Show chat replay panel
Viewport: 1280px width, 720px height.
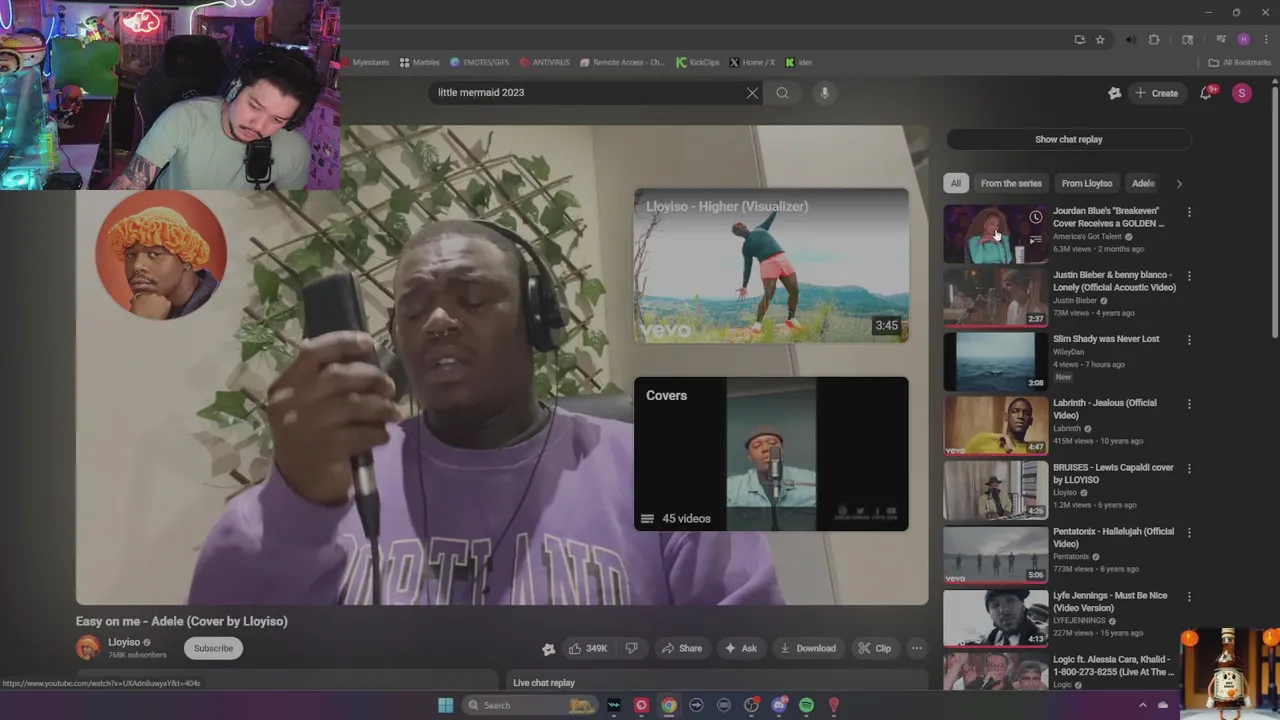click(1068, 139)
